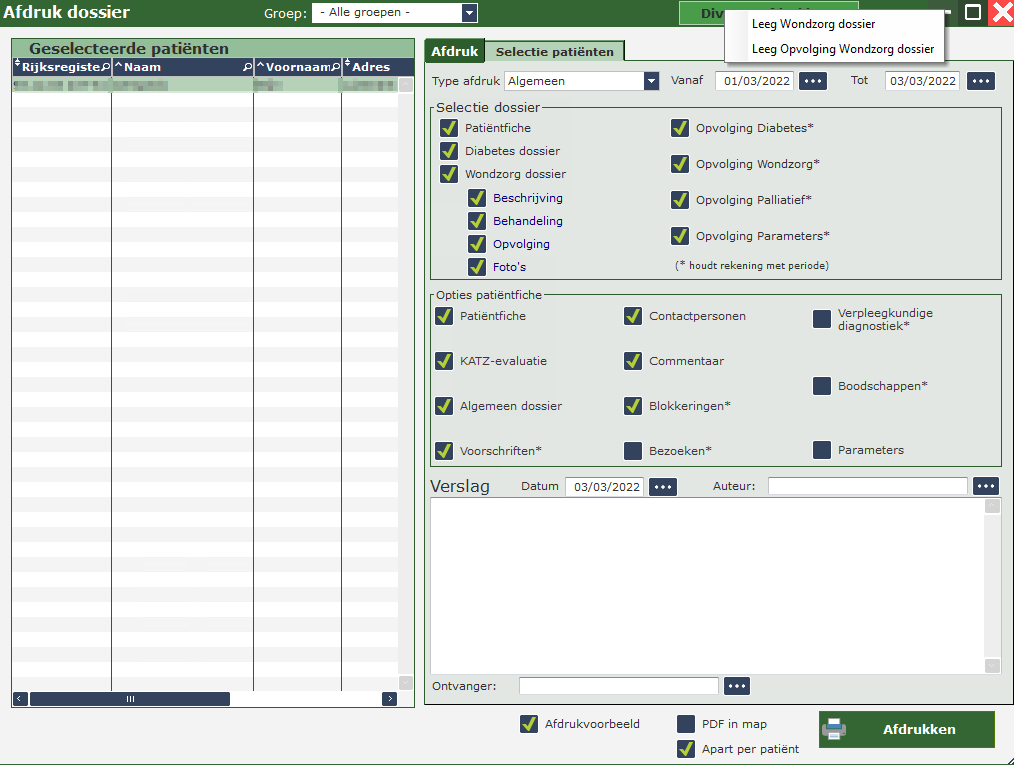Select Leeg Wondzorg dossier menu item
Screen dimensions: 1014x765
coord(813,24)
